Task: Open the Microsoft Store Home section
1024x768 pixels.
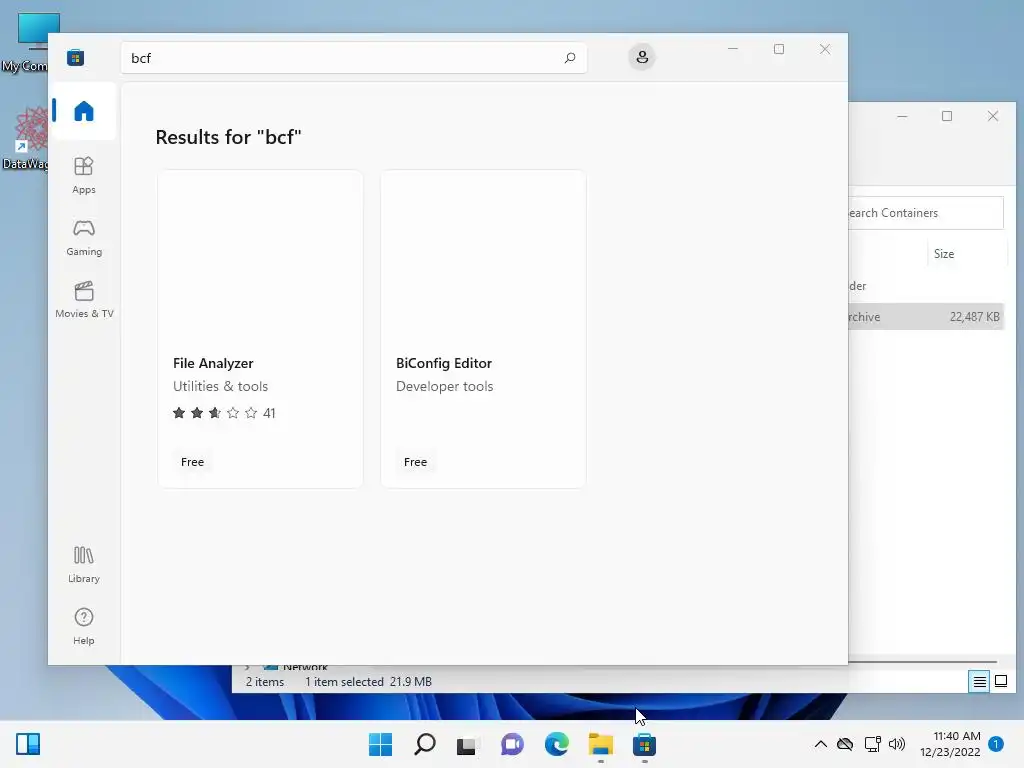Action: click(84, 111)
